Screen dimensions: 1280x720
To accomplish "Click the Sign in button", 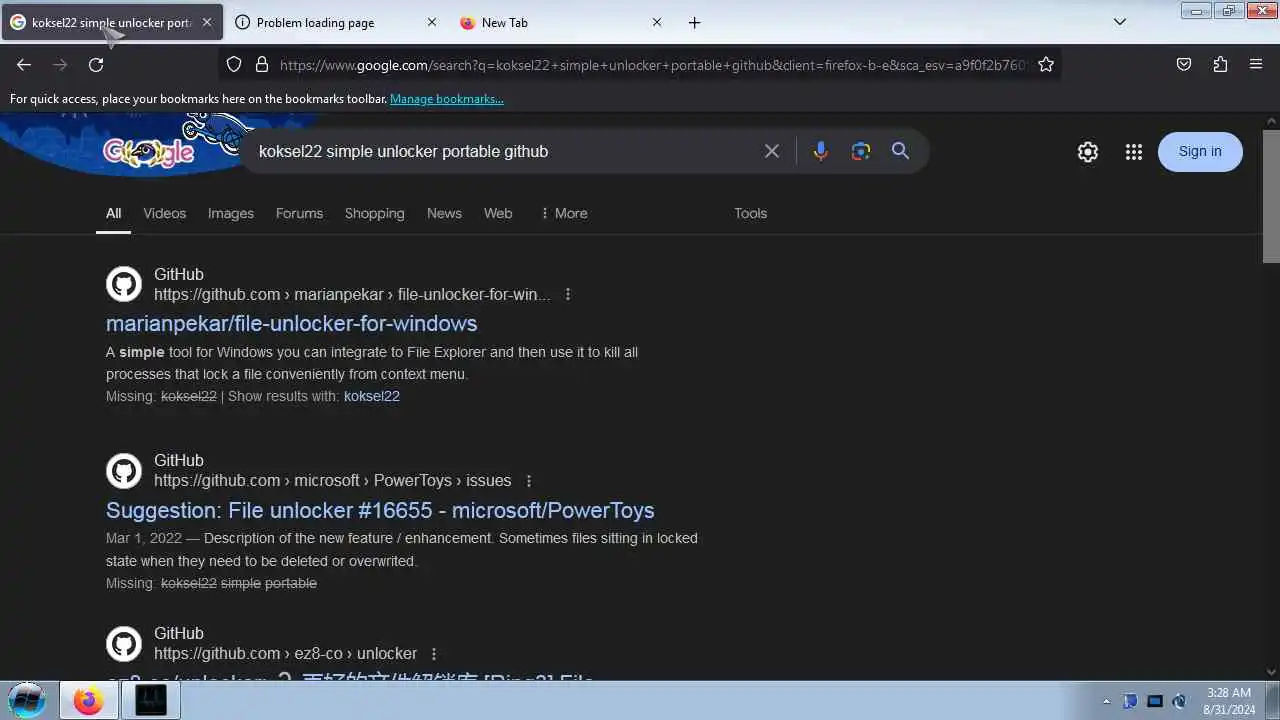I will 1200,152.
